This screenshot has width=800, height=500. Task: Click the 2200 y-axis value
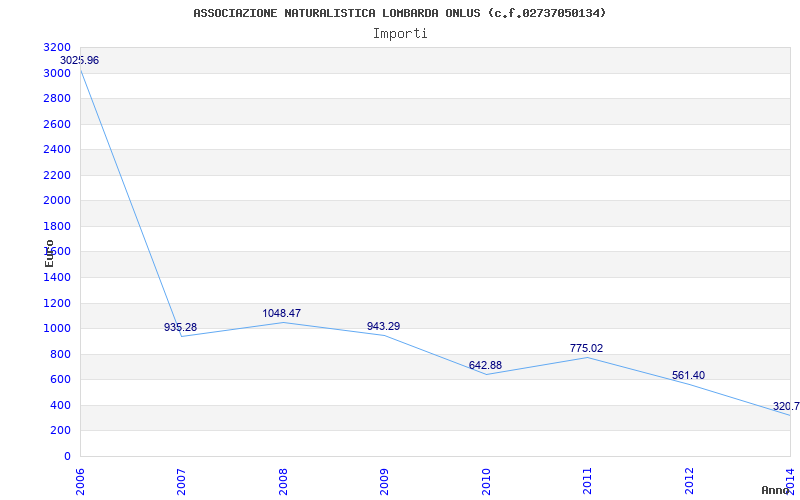(x=58, y=175)
